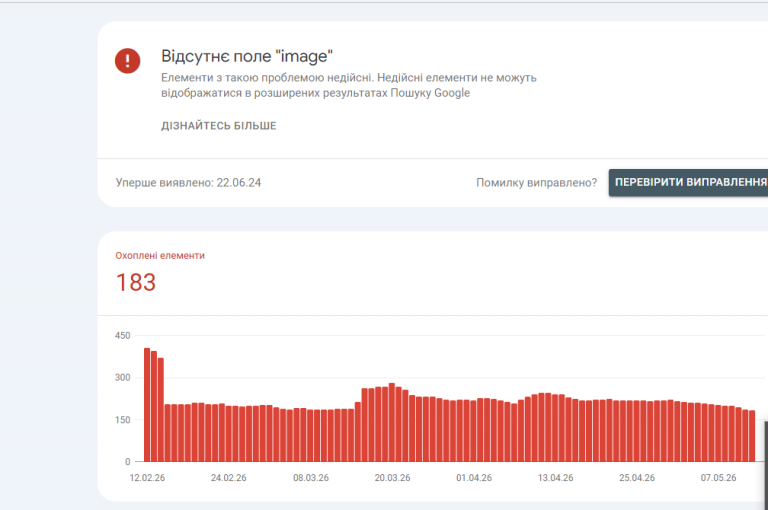Click the 150 y-axis label
The height and width of the screenshot is (510, 768).
(x=122, y=420)
